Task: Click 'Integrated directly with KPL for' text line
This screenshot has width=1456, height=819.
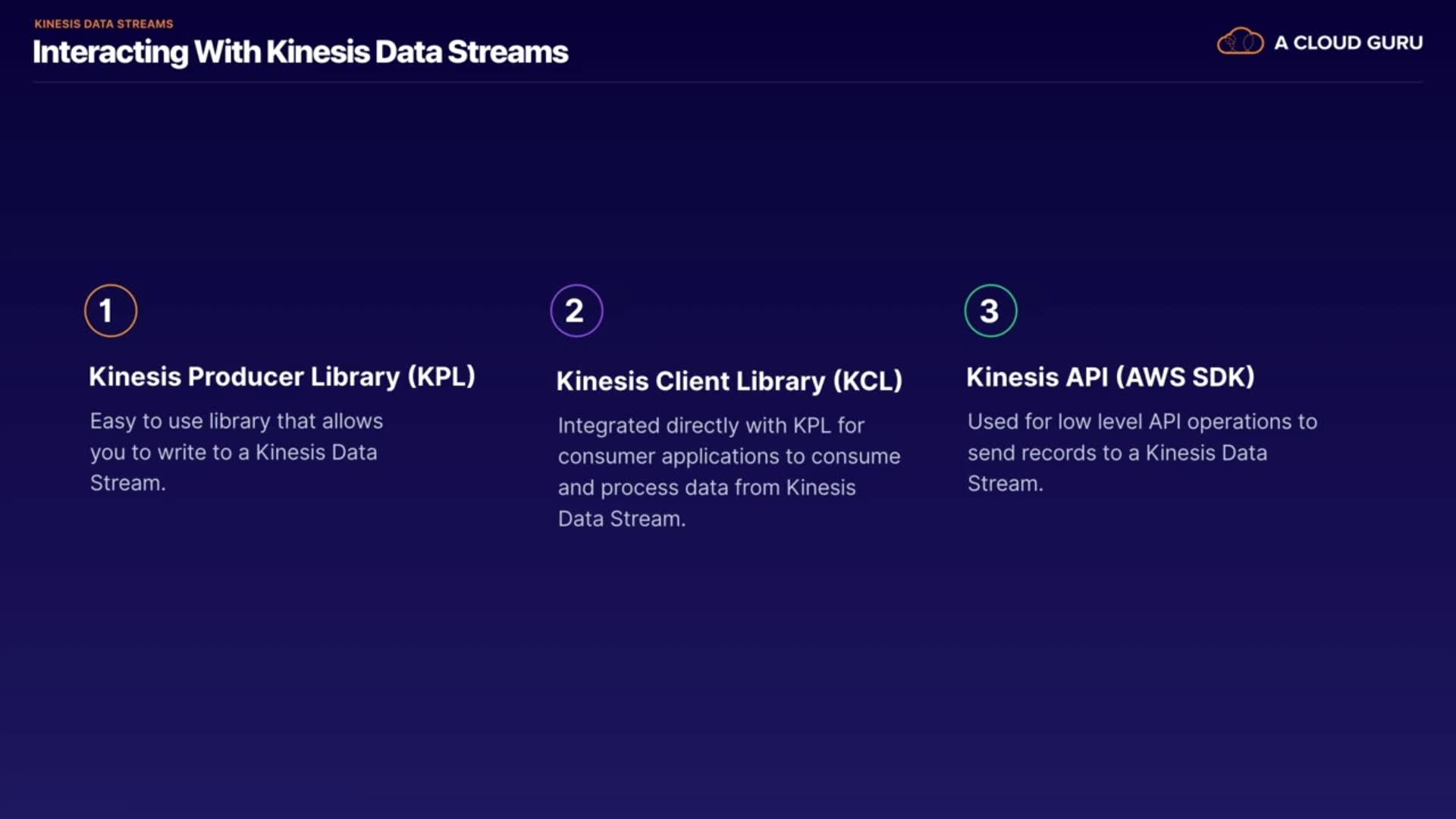Action: pyautogui.click(x=711, y=425)
